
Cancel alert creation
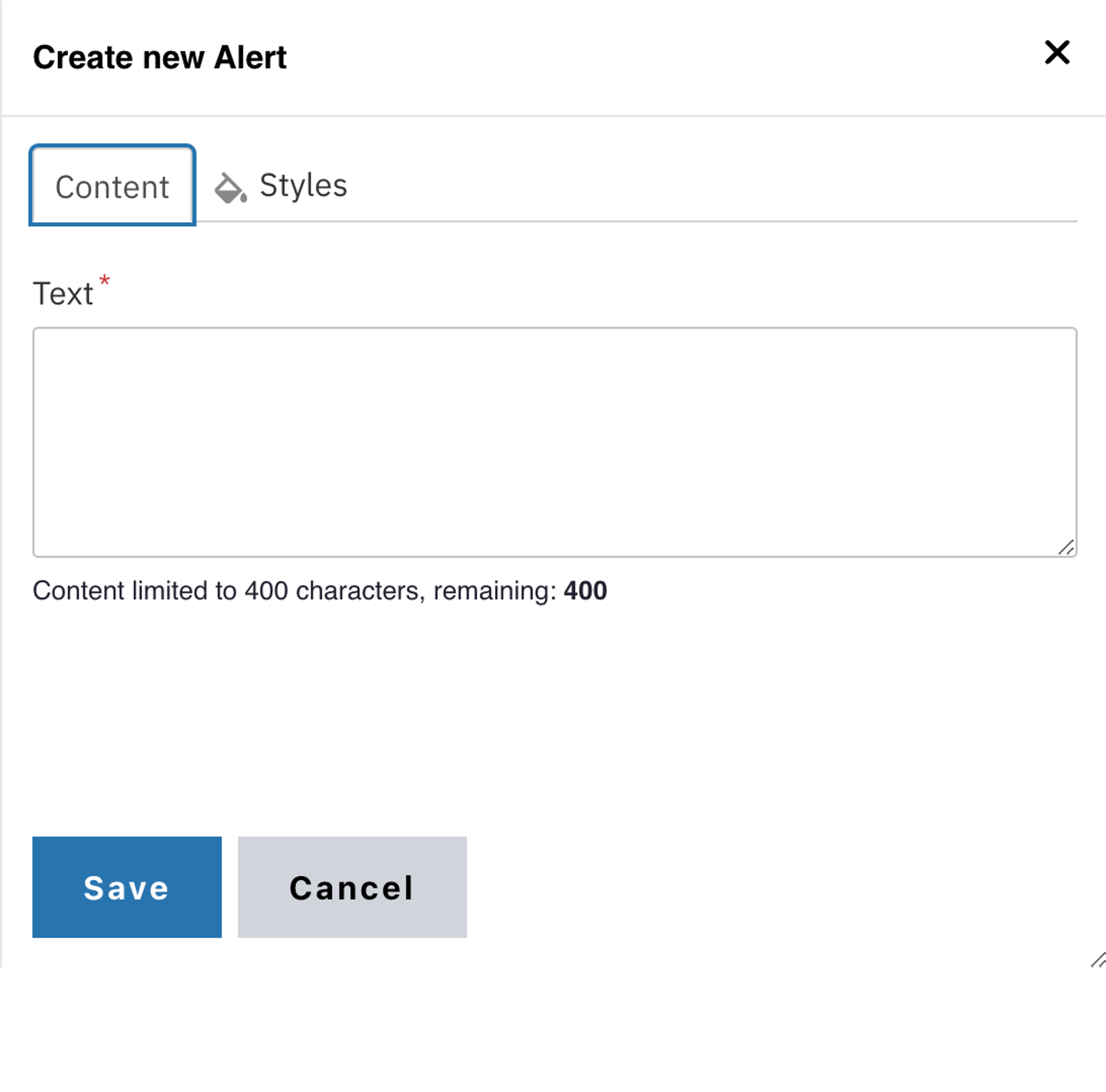point(352,887)
